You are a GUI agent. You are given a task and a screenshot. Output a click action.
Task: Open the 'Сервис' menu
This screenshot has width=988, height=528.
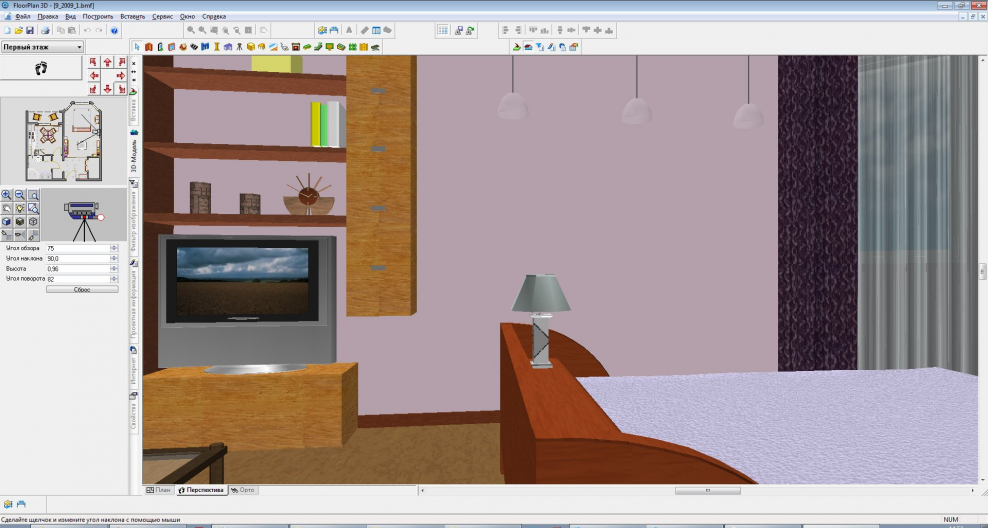click(163, 16)
